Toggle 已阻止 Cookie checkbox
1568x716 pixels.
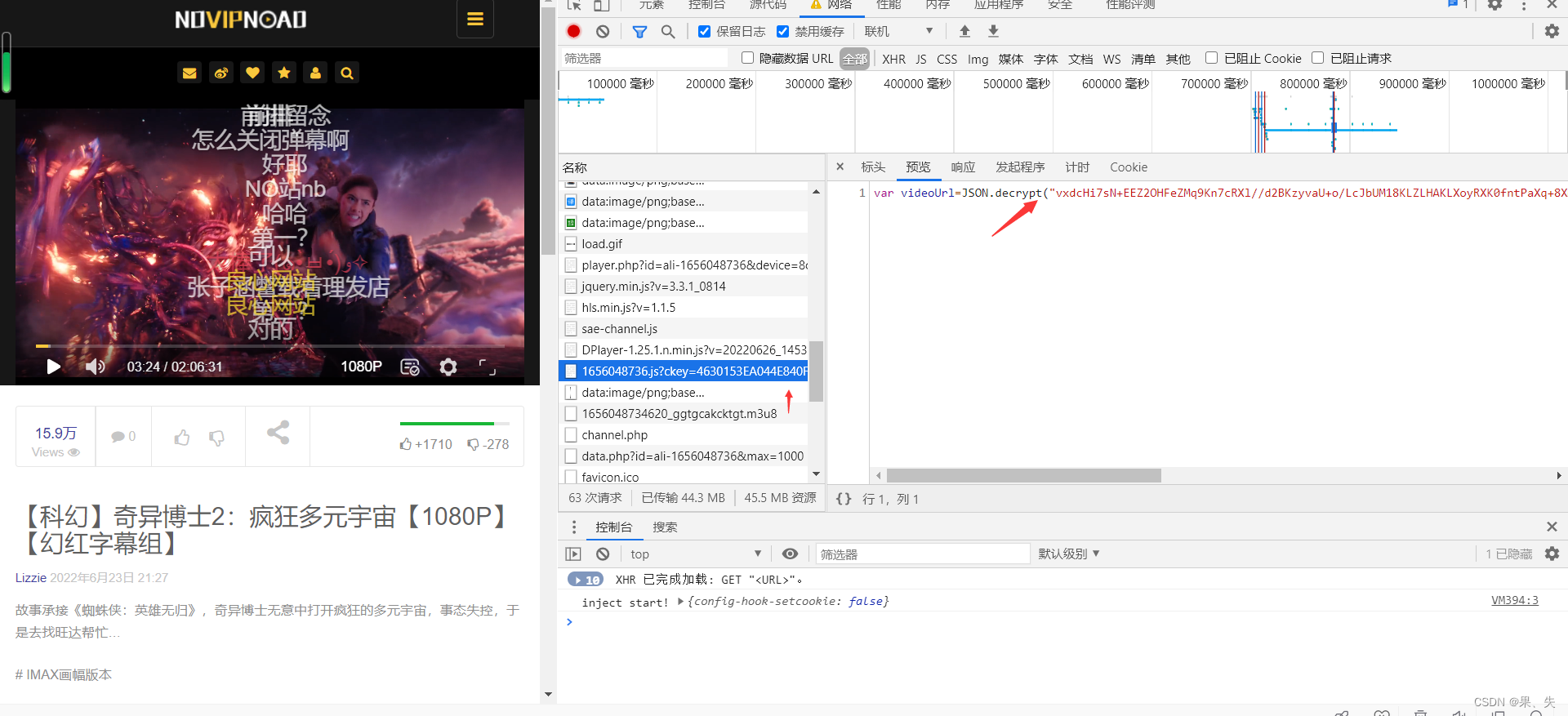1212,58
